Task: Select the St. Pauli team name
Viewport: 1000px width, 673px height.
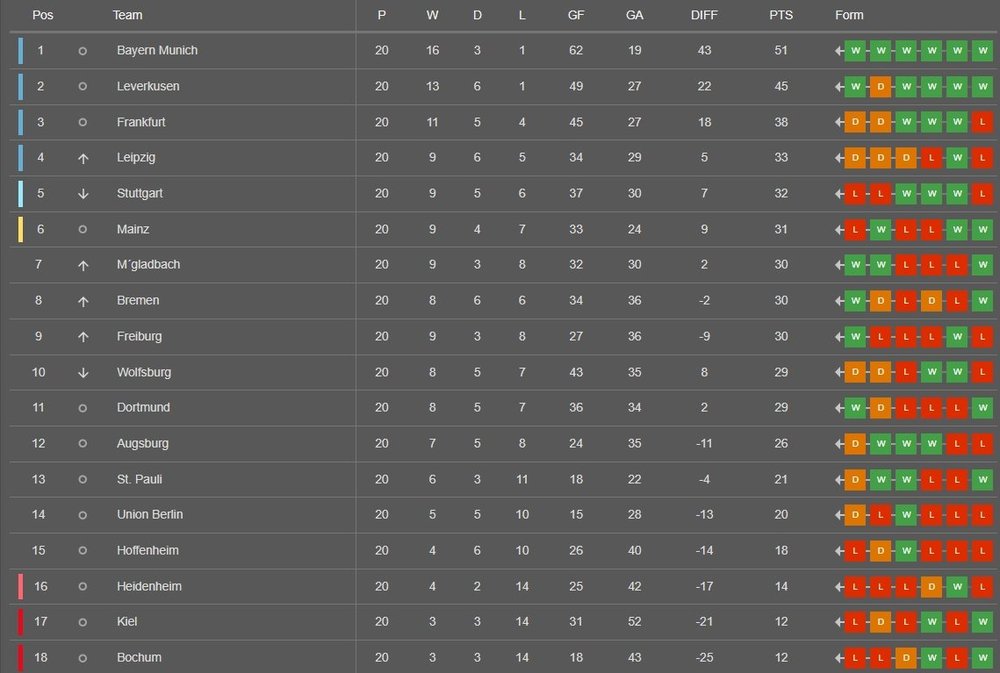Action: [x=139, y=479]
